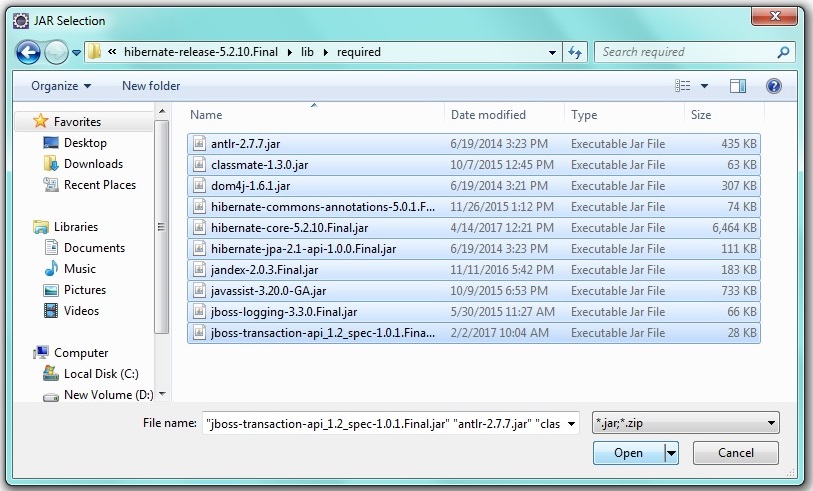Screen dimensions: 813x491
Task: Click the folder icon in address bar
Action: click(94, 52)
